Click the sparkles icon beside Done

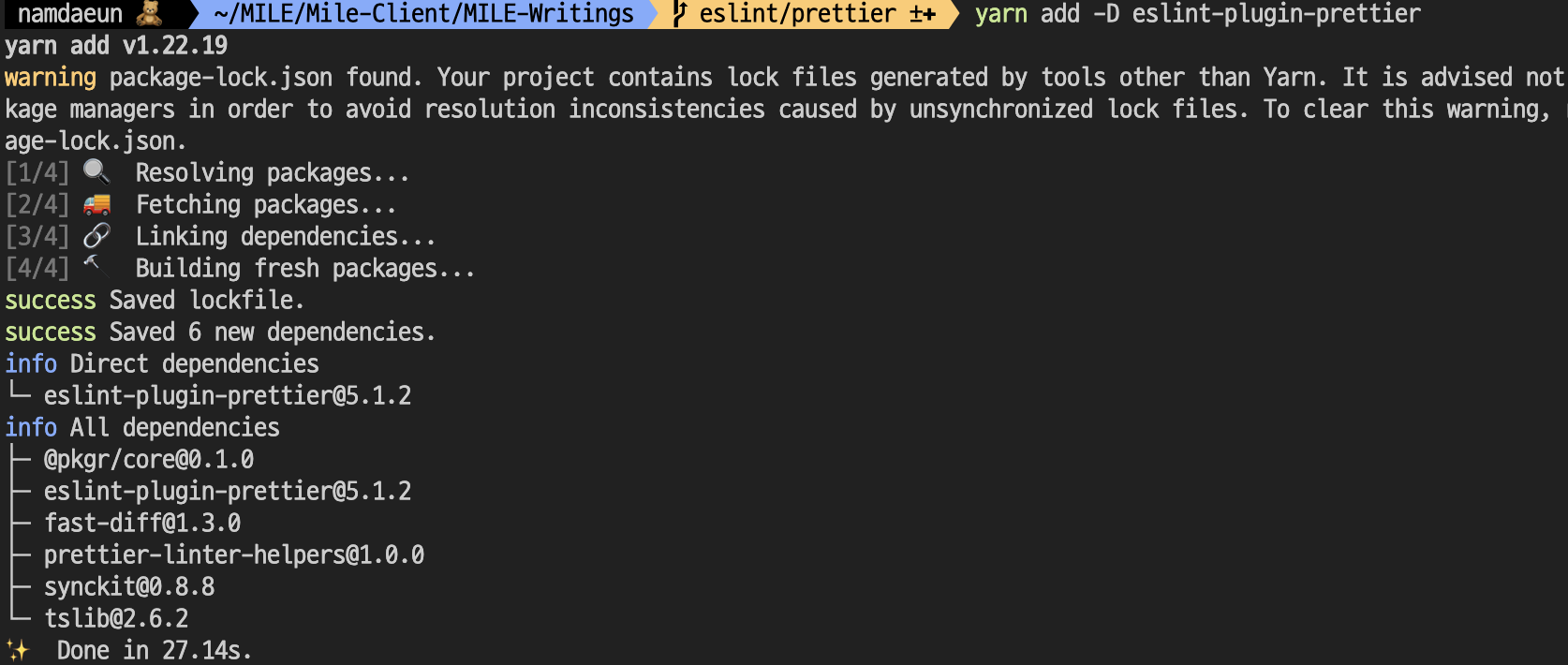click(x=18, y=649)
